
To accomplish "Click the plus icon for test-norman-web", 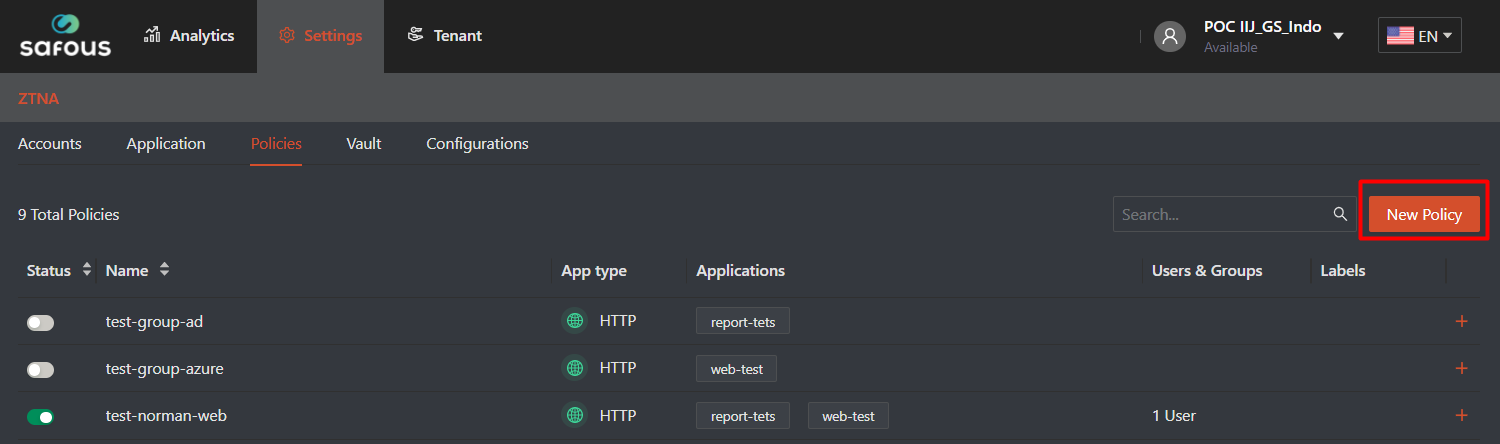I will pyautogui.click(x=1461, y=415).
